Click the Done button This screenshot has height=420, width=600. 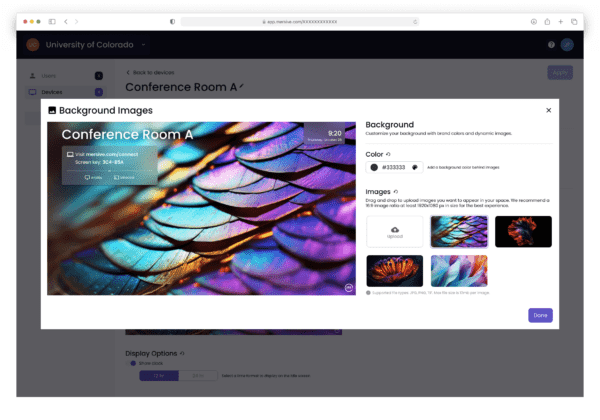[540, 315]
